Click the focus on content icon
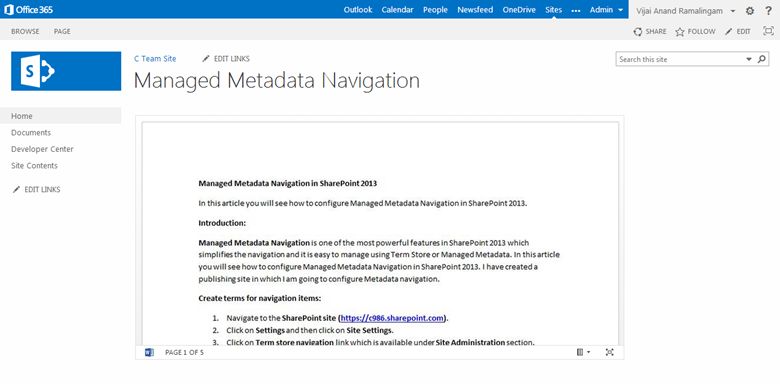This screenshot has height=384, width=780. coord(768,31)
